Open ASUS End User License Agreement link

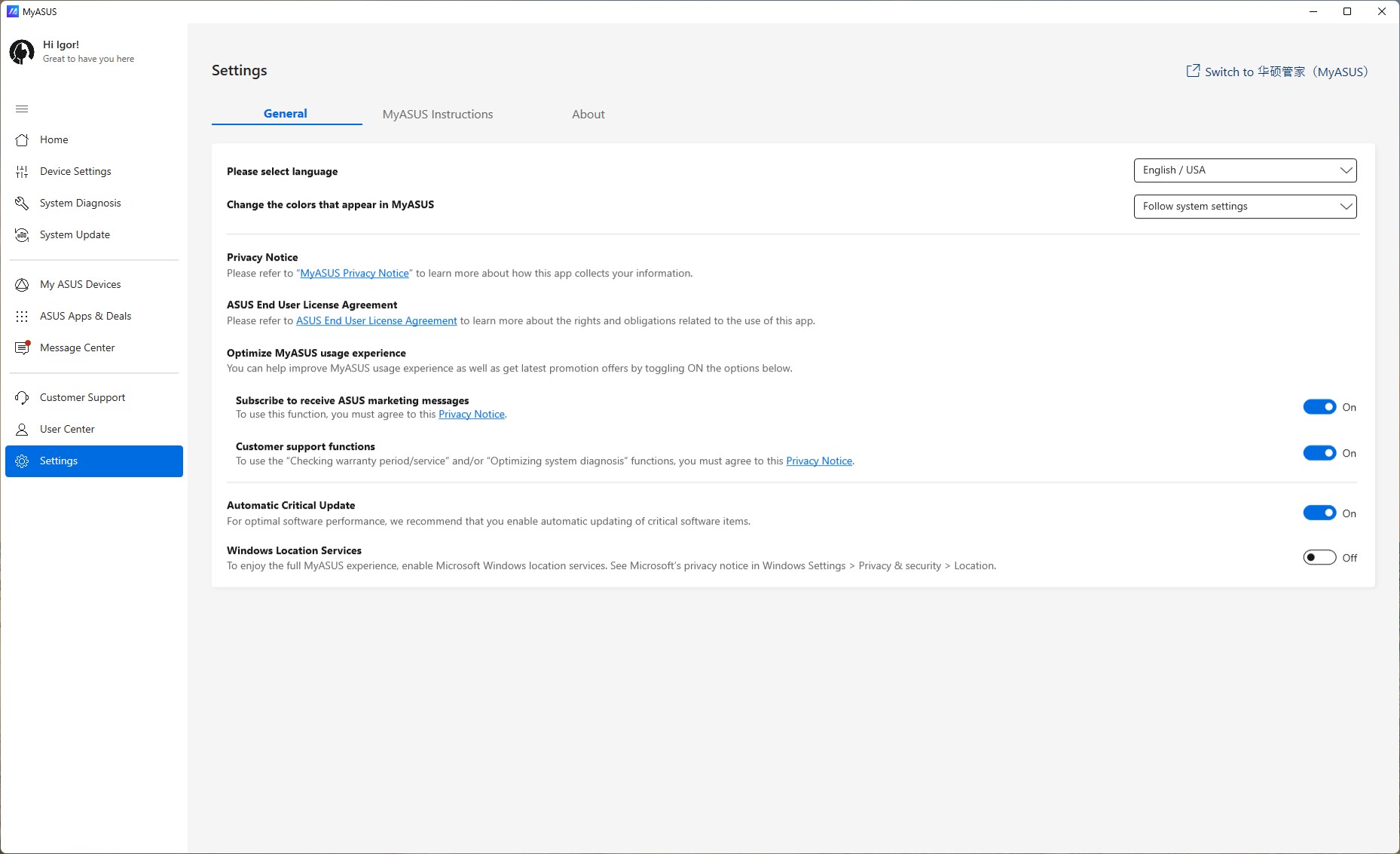coord(376,321)
